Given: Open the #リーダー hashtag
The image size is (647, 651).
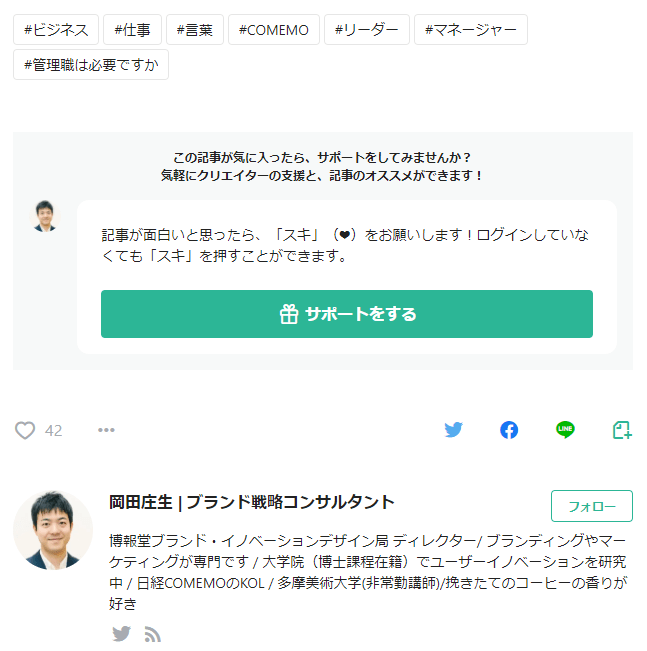Looking at the screenshot, I should (367, 30).
